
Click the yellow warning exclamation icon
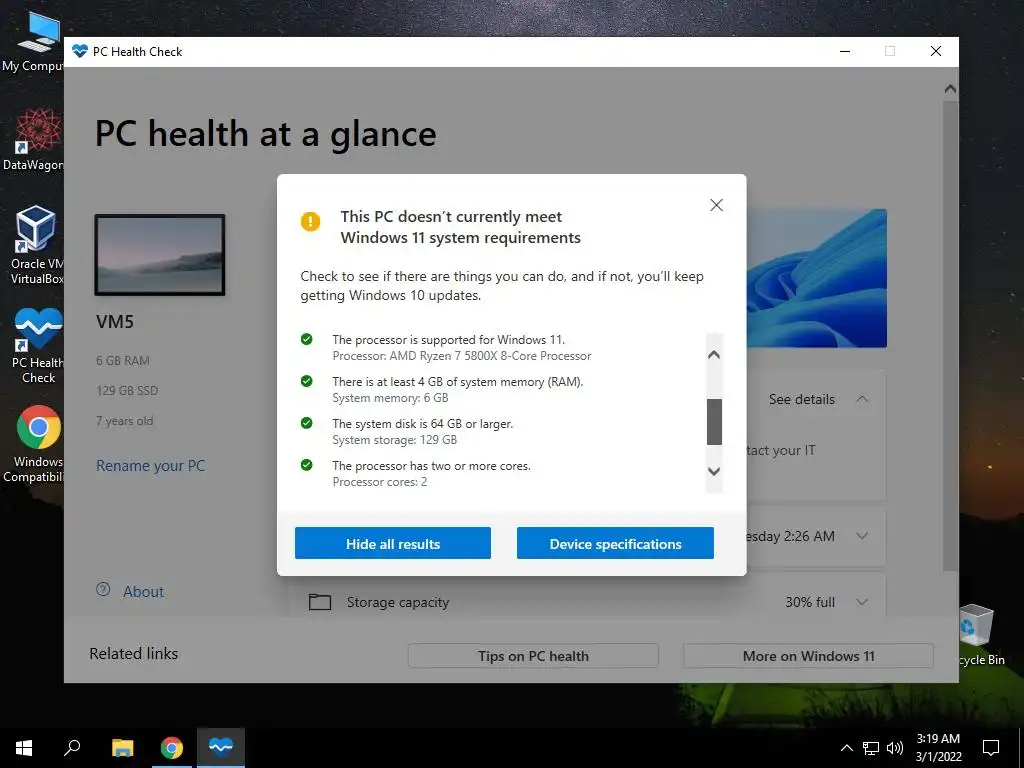pos(310,221)
